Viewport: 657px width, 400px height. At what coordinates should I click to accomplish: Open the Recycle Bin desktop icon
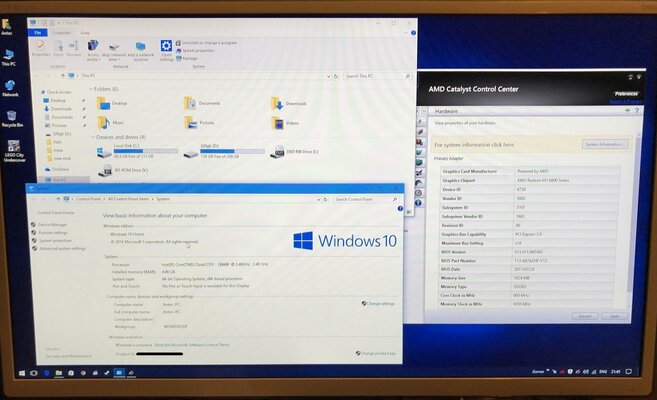coord(12,116)
